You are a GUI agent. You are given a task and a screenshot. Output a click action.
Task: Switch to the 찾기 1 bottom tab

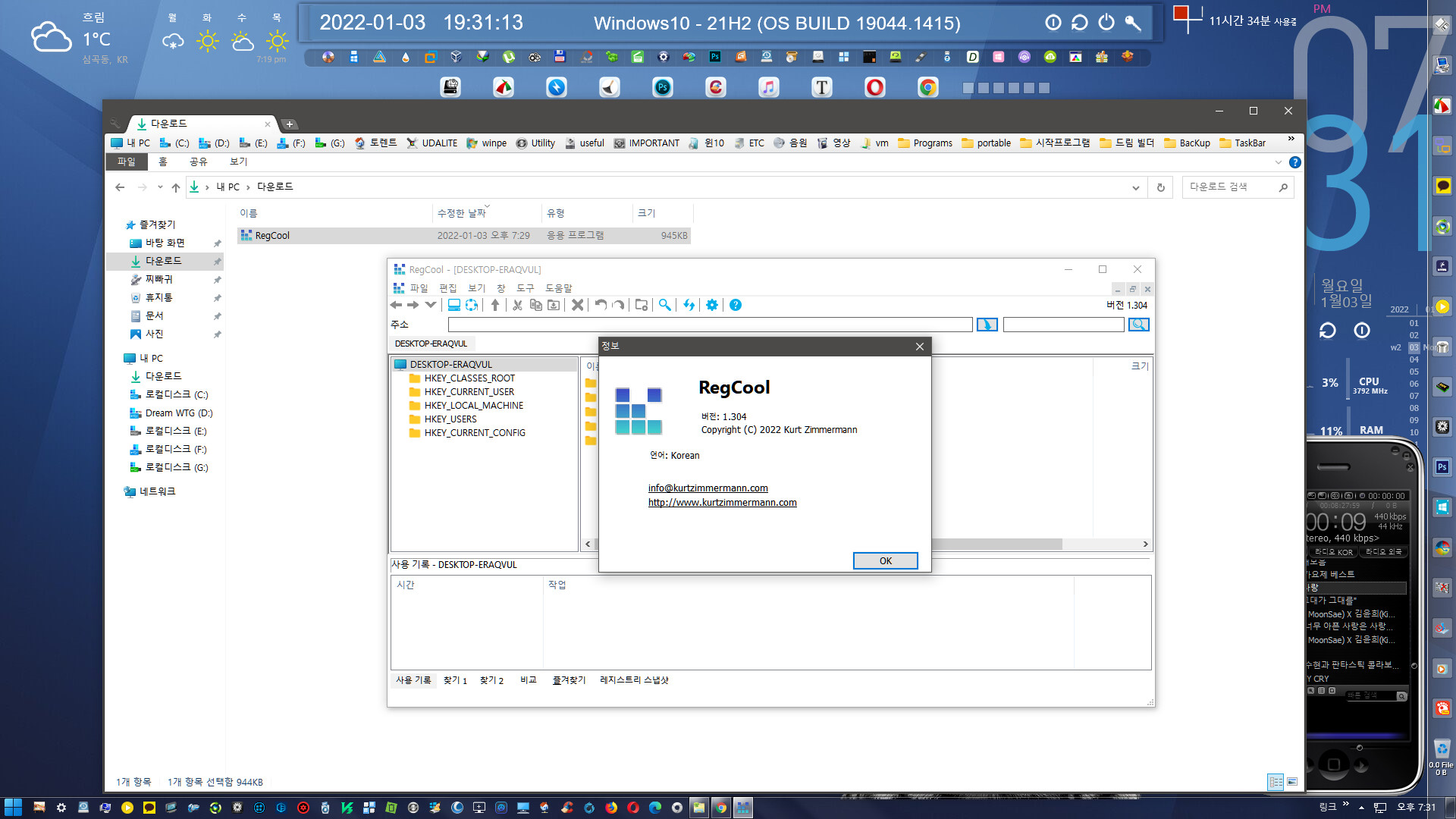click(x=455, y=680)
